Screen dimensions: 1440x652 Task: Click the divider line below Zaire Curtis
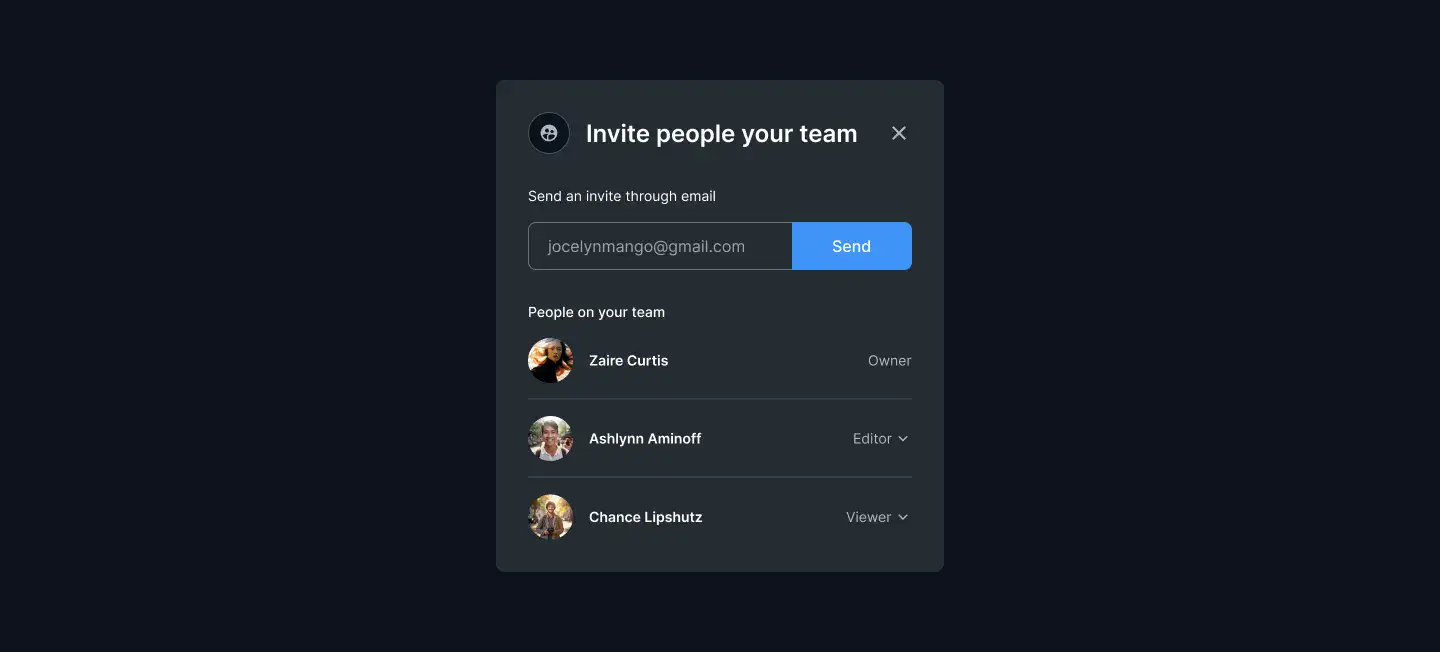click(x=720, y=399)
